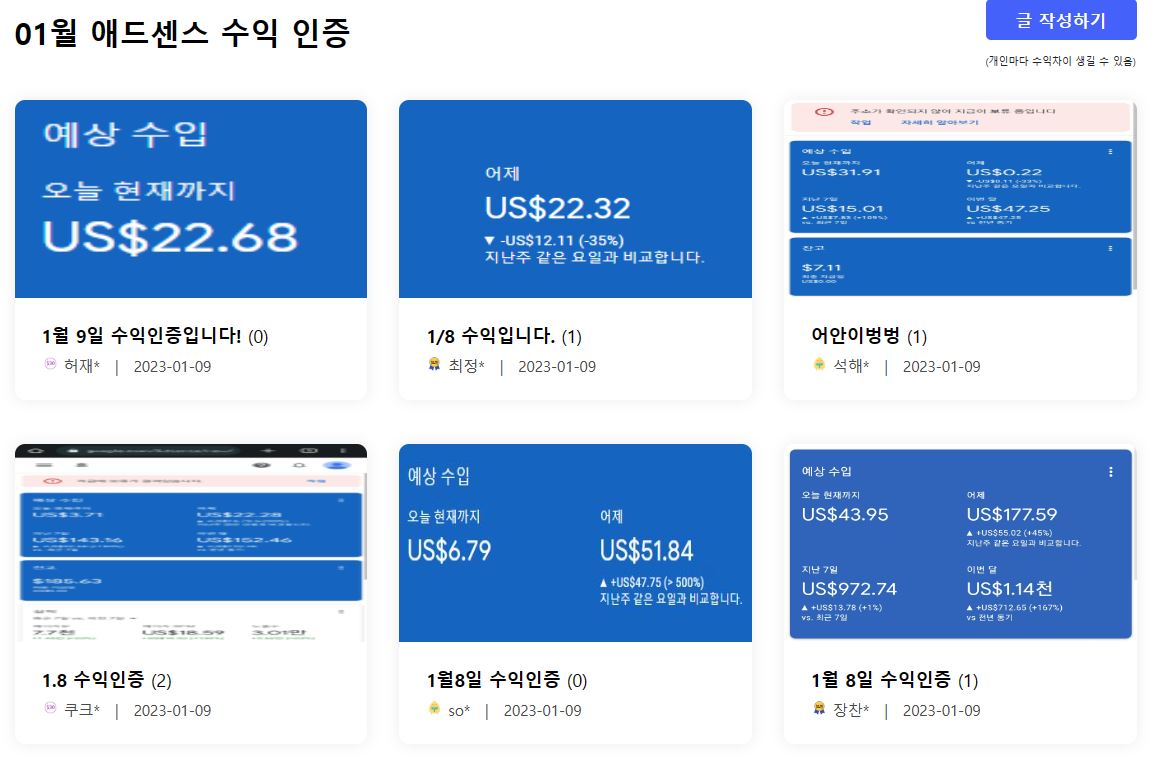Click the 자세히 알아보기 link in the warning notice
This screenshot has width=1164, height=767.
[x=941, y=122]
